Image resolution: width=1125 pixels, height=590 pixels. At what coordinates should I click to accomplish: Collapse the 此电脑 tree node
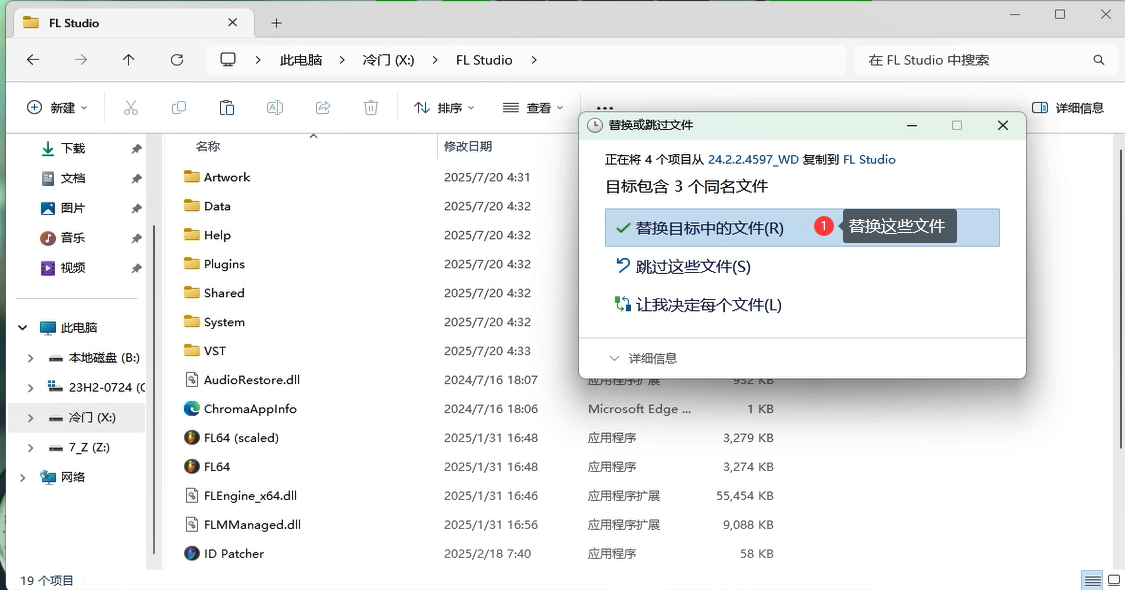[23, 327]
